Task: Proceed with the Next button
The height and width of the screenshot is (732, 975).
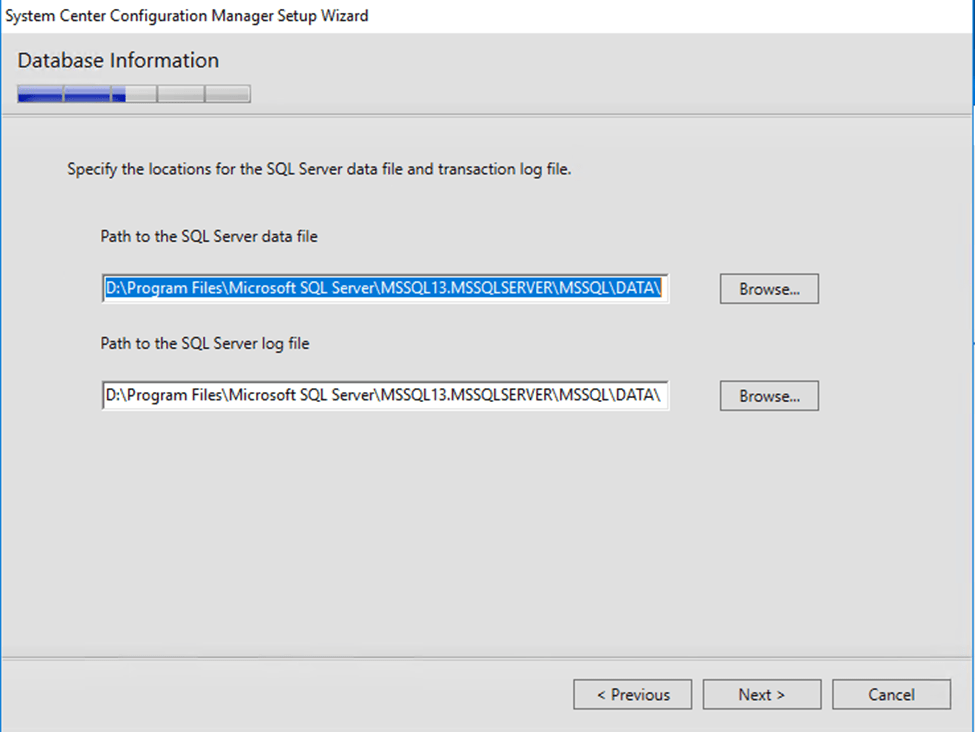Action: [761, 695]
